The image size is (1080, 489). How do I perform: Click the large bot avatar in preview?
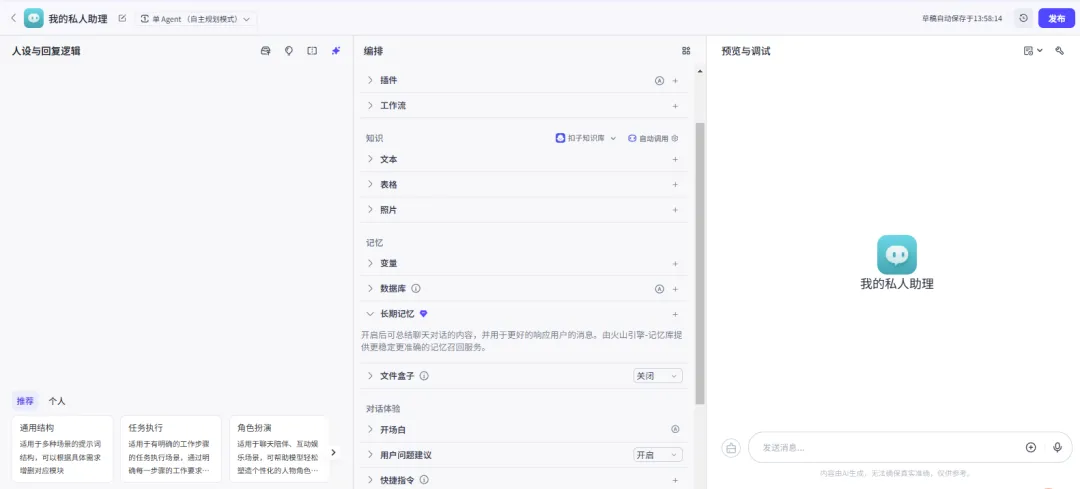tap(897, 255)
